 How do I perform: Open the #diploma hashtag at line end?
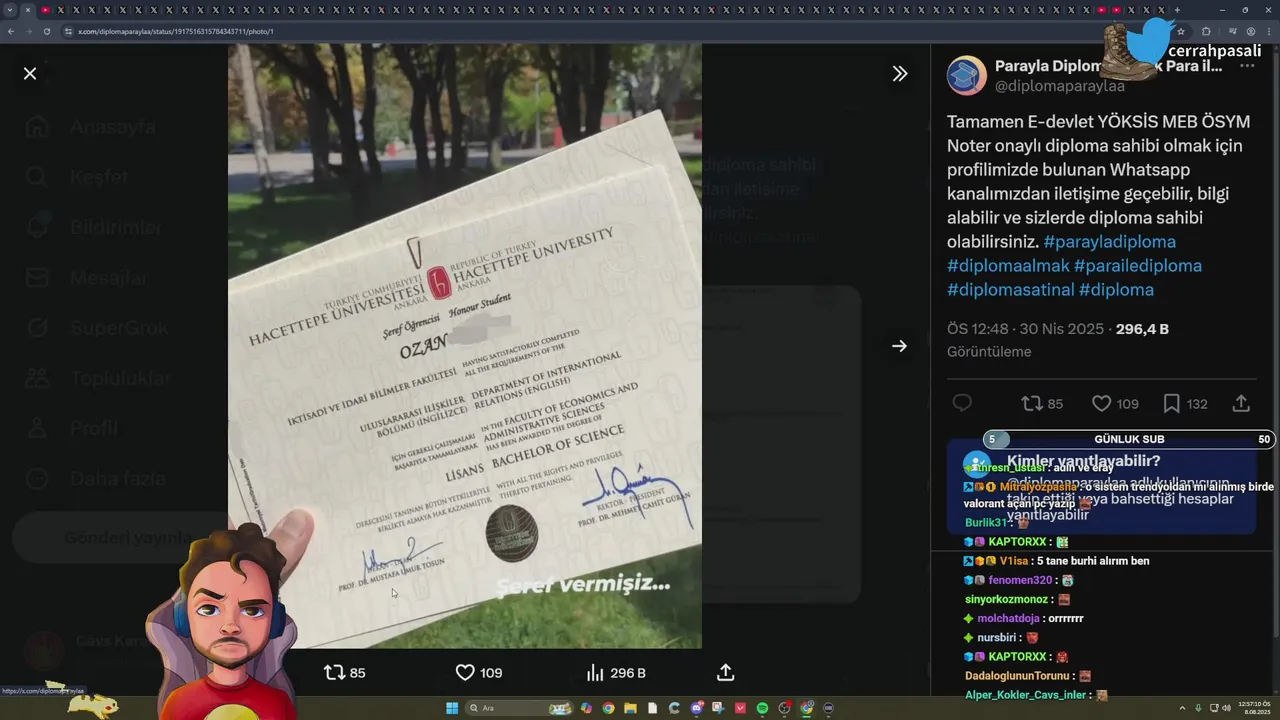pos(1116,290)
